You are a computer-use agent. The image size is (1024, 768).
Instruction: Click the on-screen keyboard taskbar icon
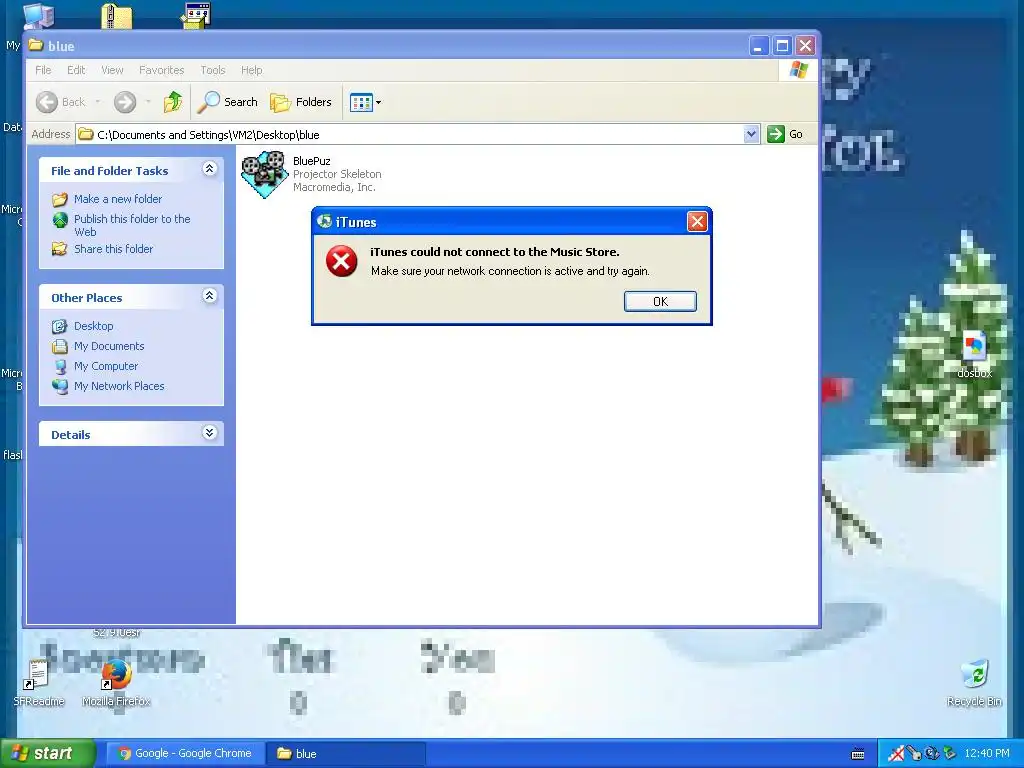coord(858,754)
